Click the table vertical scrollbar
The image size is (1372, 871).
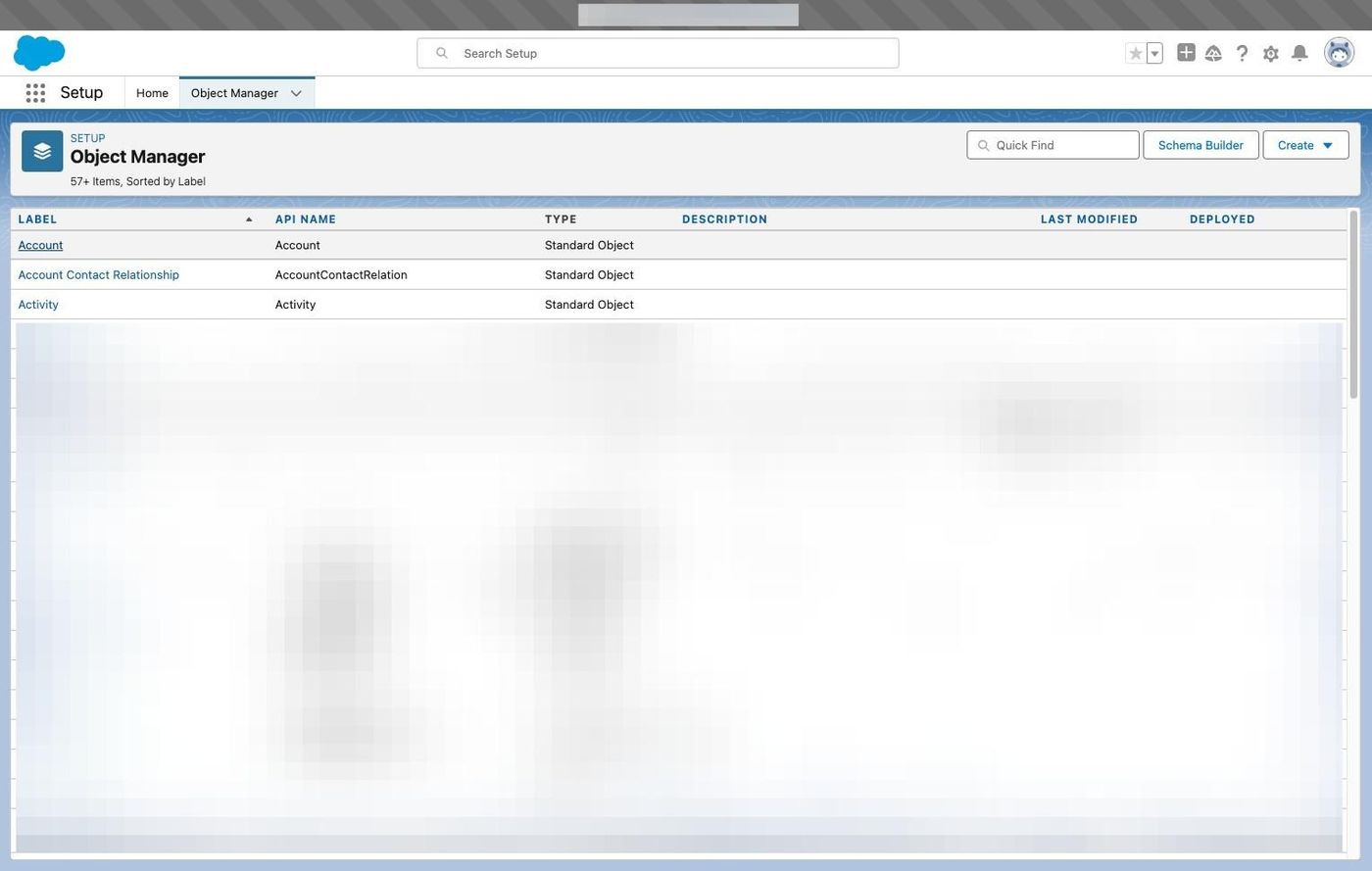(x=1354, y=304)
